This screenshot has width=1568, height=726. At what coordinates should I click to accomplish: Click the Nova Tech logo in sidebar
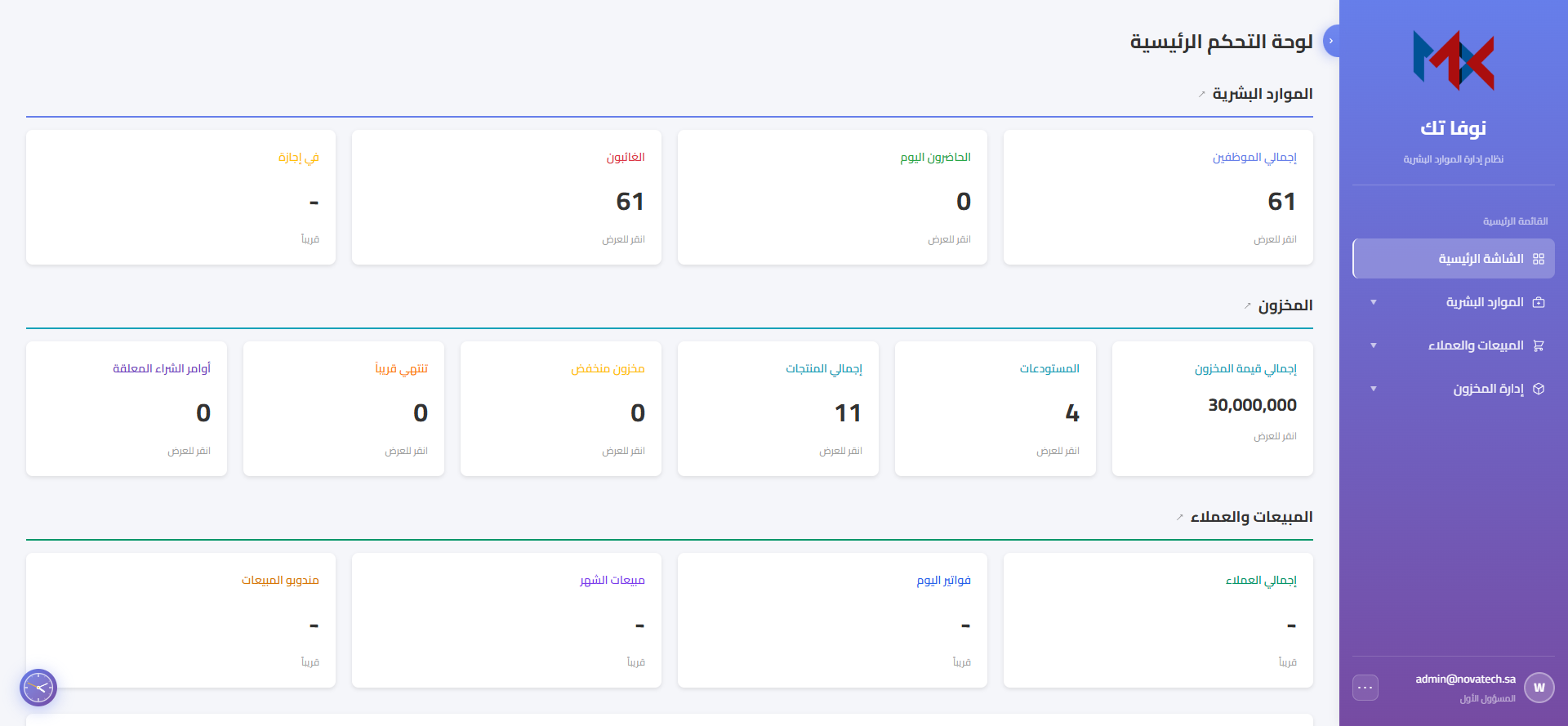pos(1454,60)
